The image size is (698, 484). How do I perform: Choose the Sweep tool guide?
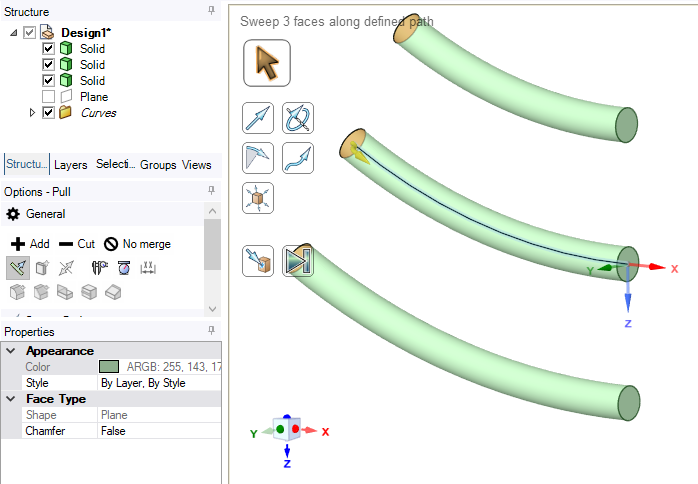point(298,158)
